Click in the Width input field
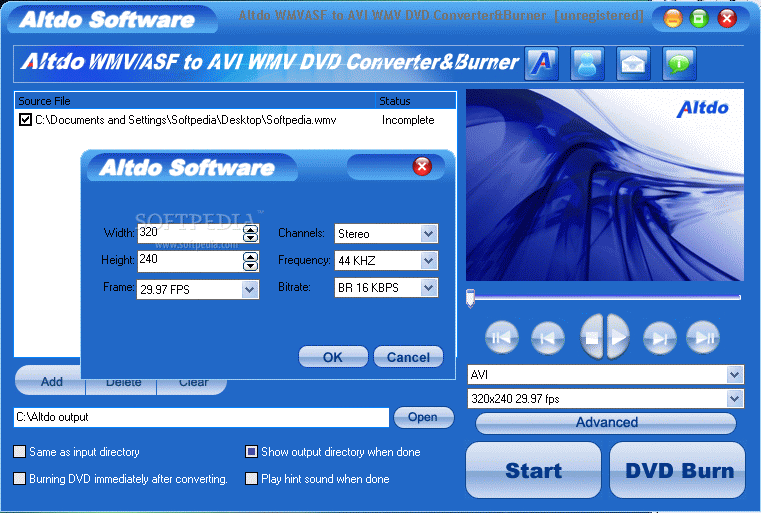This screenshot has height=513, width=761. 190,233
